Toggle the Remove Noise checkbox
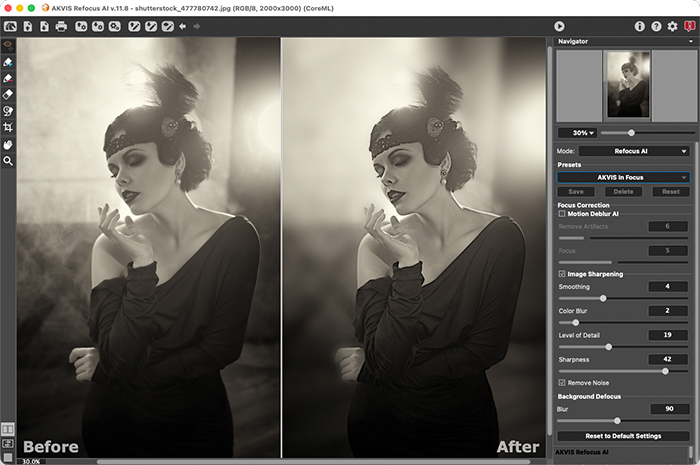Image resolution: width=700 pixels, height=465 pixels. tap(562, 383)
